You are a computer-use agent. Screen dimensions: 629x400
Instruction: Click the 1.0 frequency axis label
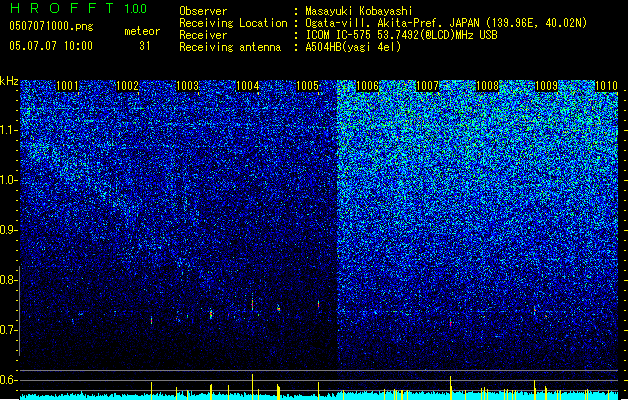click(9, 180)
